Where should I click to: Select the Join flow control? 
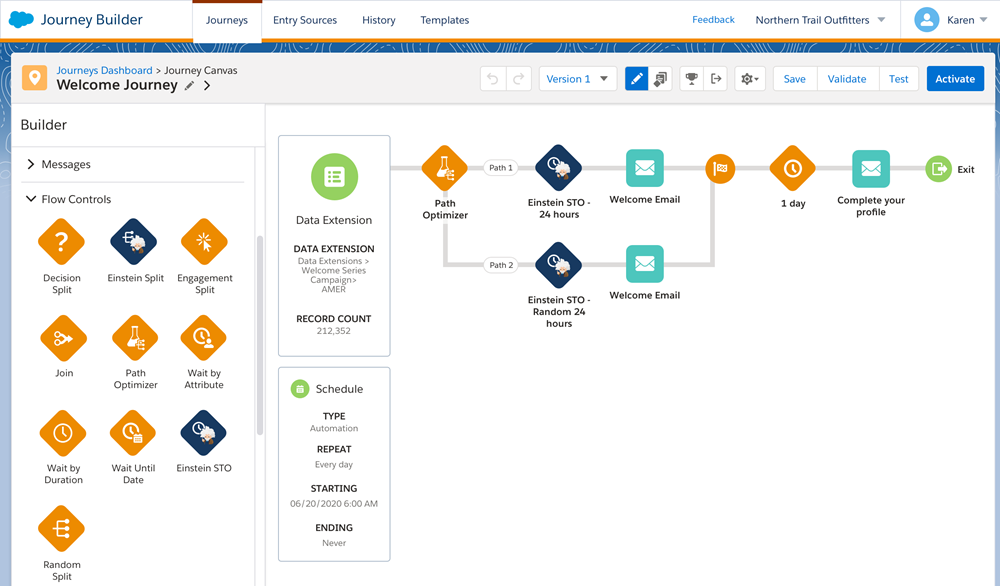tap(63, 338)
